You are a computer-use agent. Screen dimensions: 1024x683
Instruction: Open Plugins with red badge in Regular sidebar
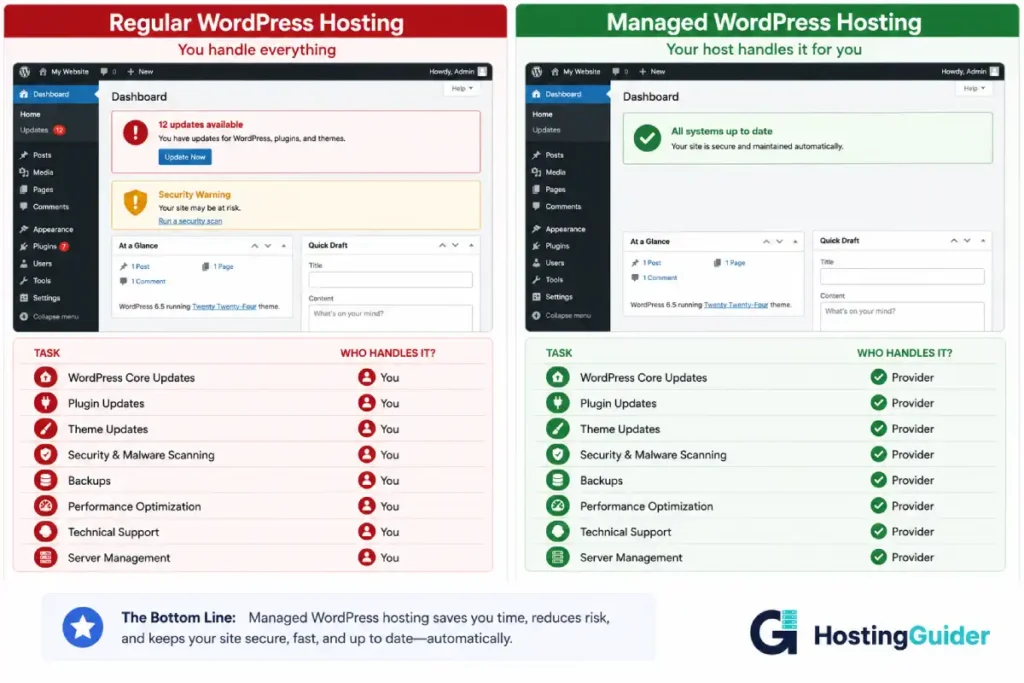44,246
